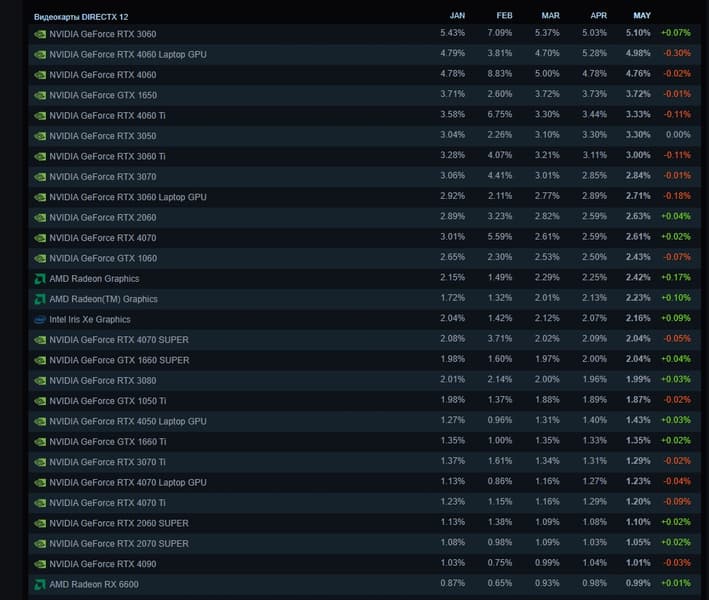Select the MAY column header
This screenshot has width=709, height=600.
pyautogui.click(x=642, y=16)
